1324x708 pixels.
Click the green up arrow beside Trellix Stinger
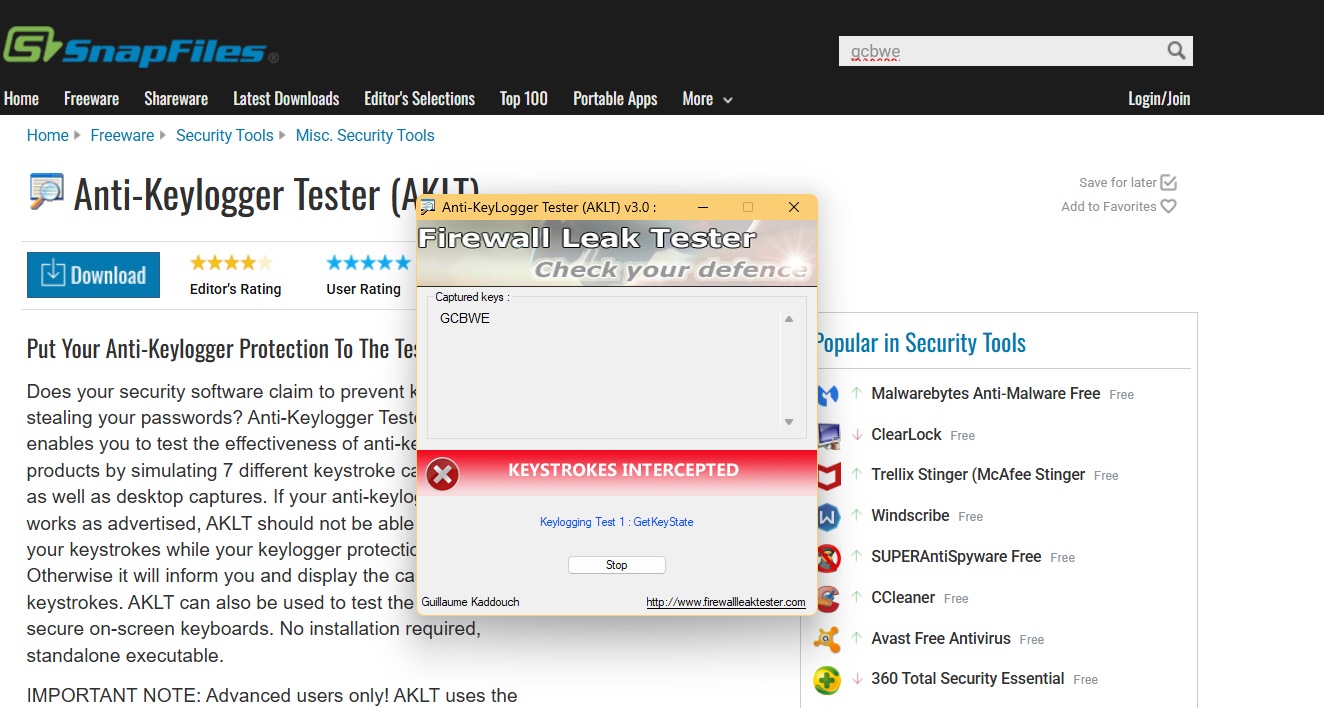click(x=857, y=475)
